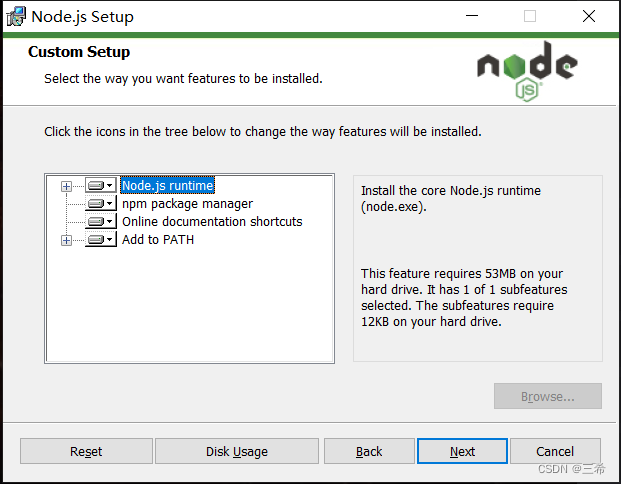Close the Node.js Setup window
This screenshot has width=621, height=484.
click(589, 16)
